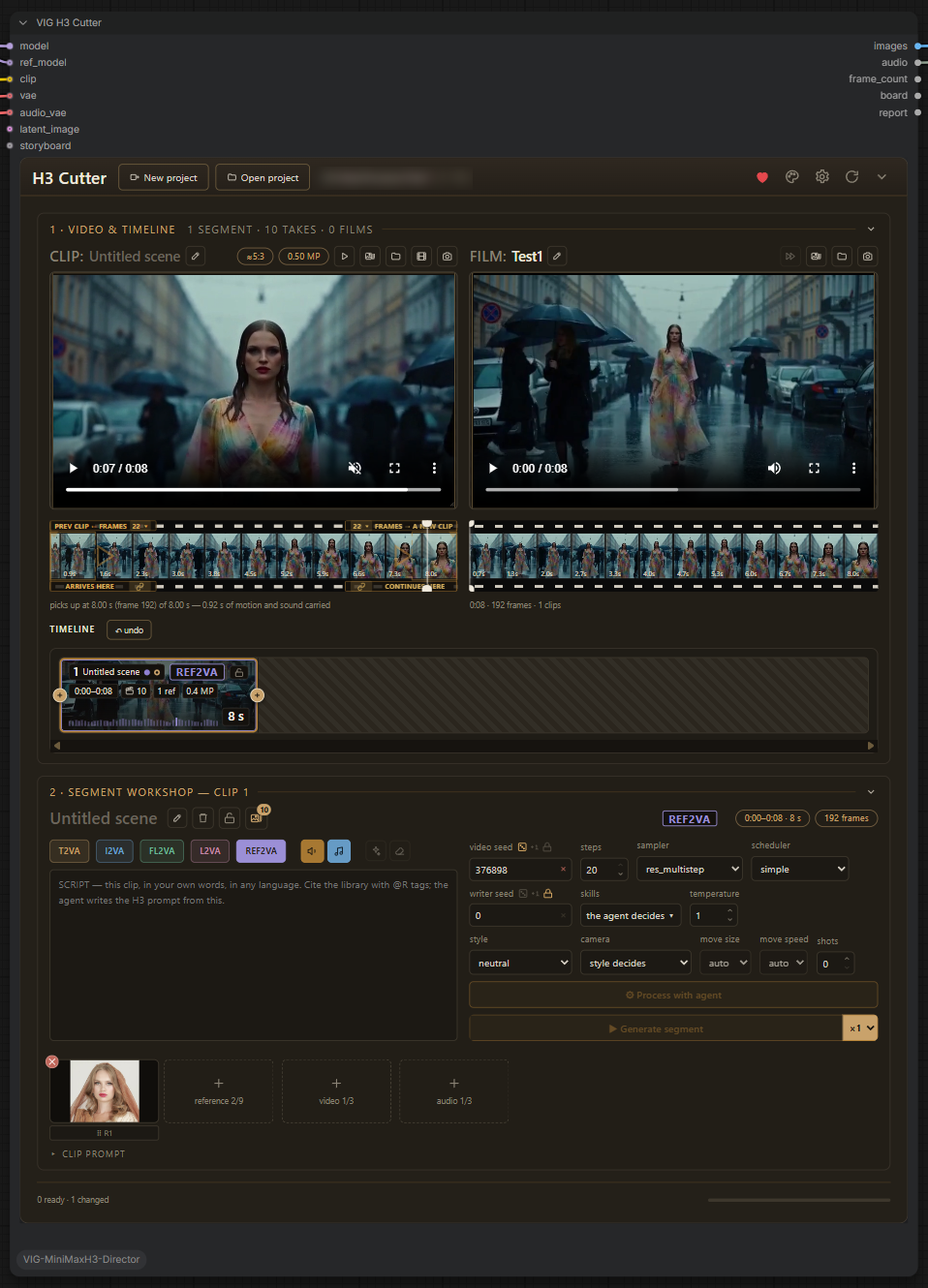Open the skills dropdown 'the agent decides'
928x1288 pixels.
631,916
